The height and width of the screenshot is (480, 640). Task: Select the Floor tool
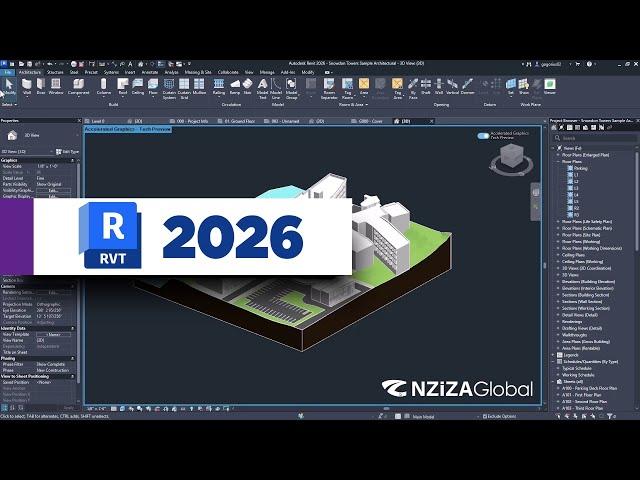(x=153, y=87)
